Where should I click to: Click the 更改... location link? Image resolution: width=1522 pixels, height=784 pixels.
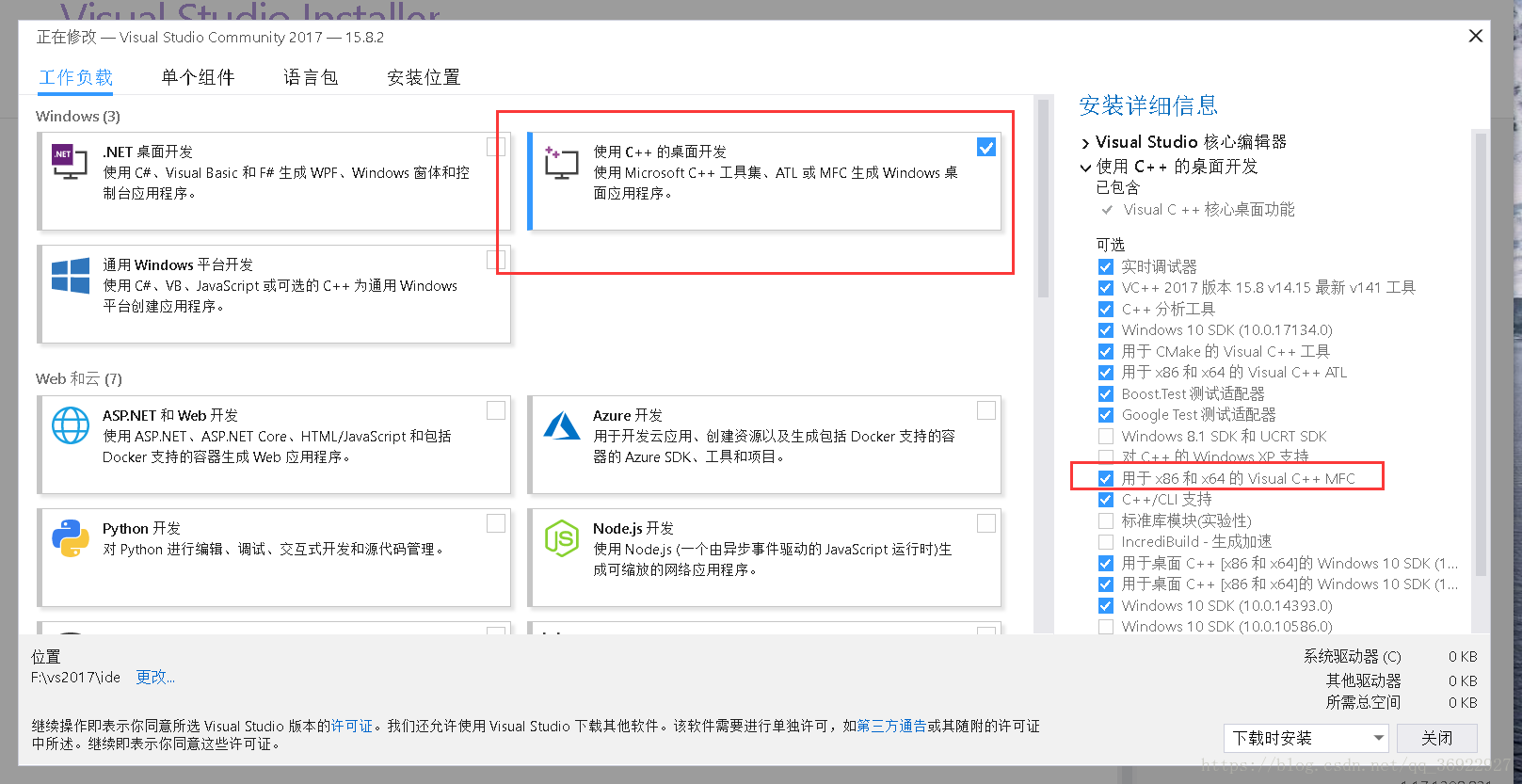click(155, 677)
